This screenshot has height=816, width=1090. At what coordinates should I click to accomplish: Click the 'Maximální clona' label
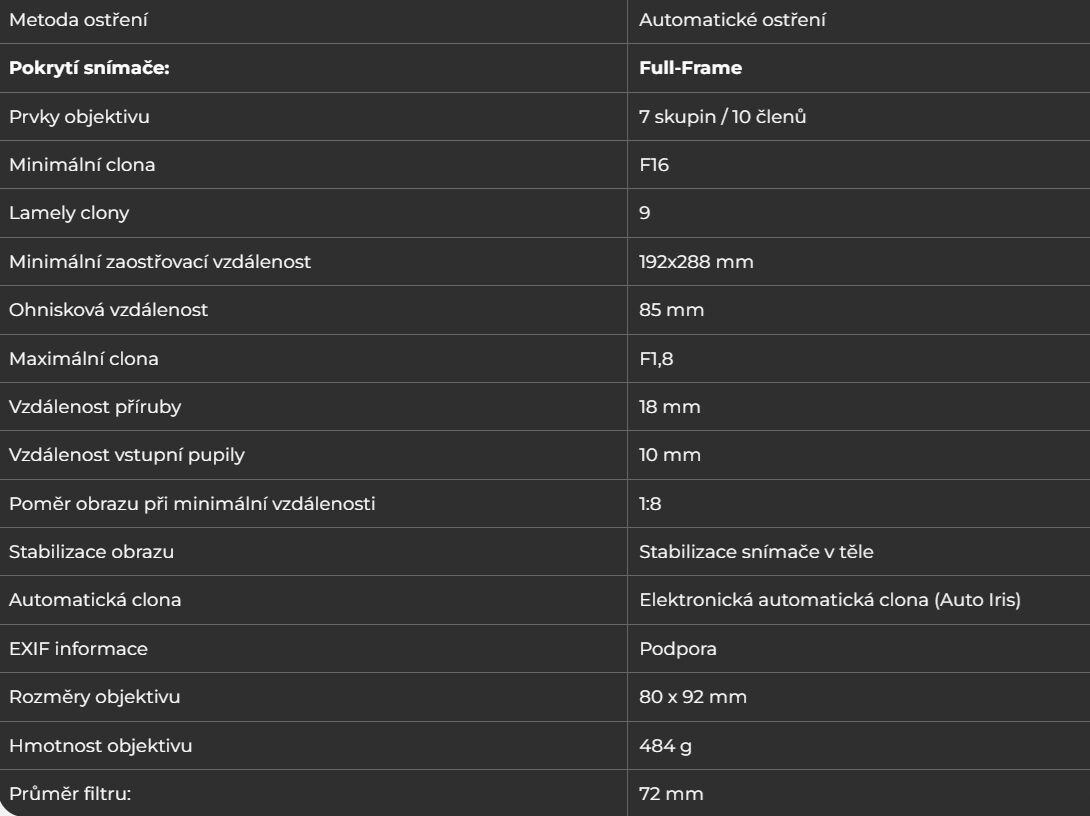[83, 359]
